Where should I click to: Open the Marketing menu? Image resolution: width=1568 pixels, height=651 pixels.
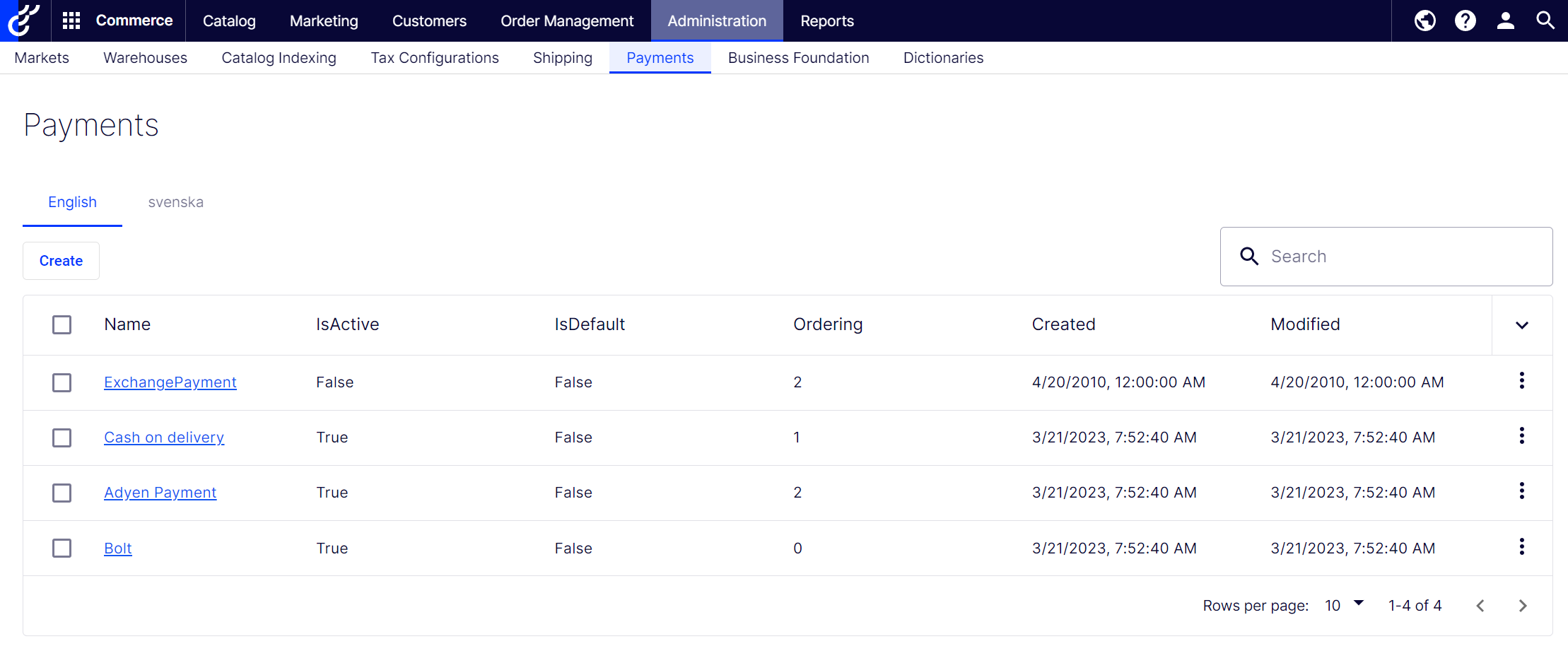(324, 21)
